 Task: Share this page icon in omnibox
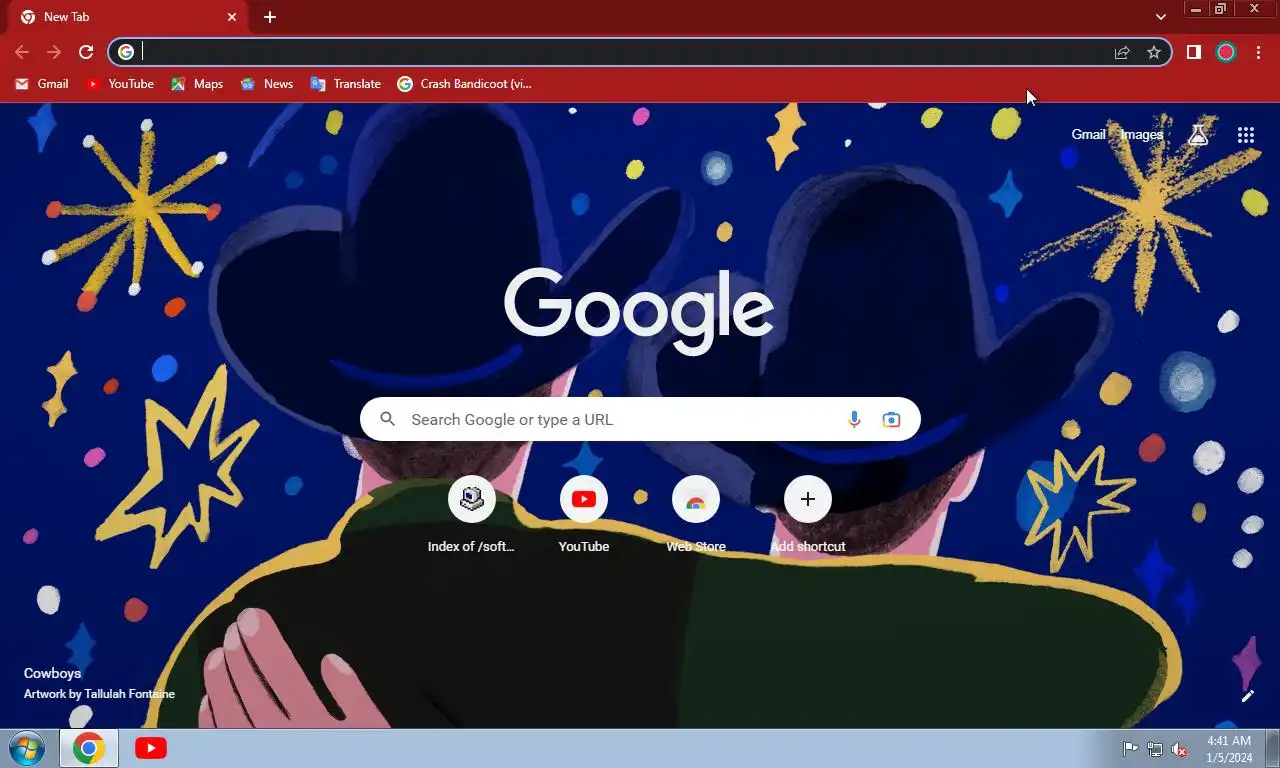click(1122, 52)
